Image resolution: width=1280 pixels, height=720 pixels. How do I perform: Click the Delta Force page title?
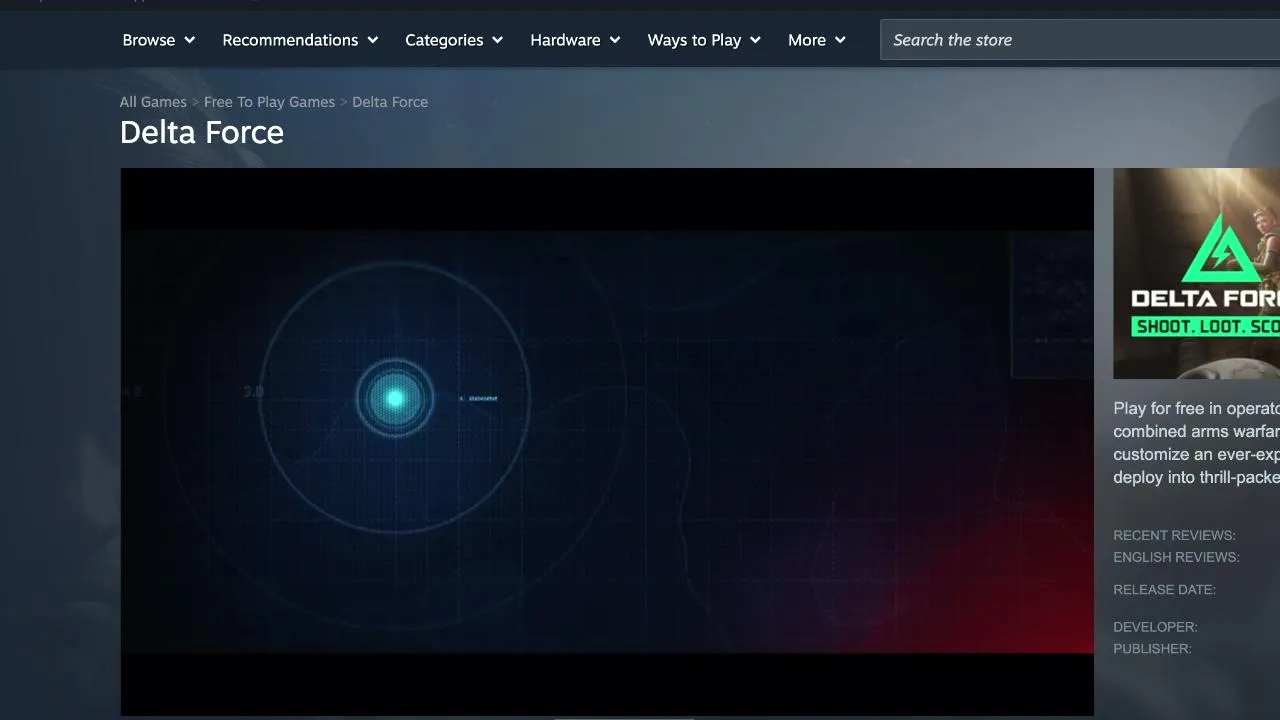[202, 132]
